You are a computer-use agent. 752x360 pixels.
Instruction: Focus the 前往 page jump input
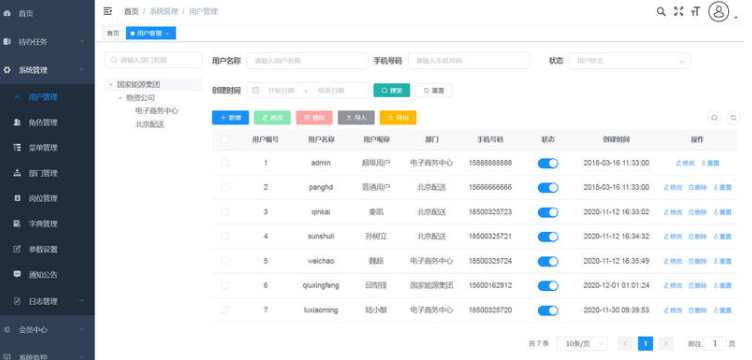tap(715, 344)
